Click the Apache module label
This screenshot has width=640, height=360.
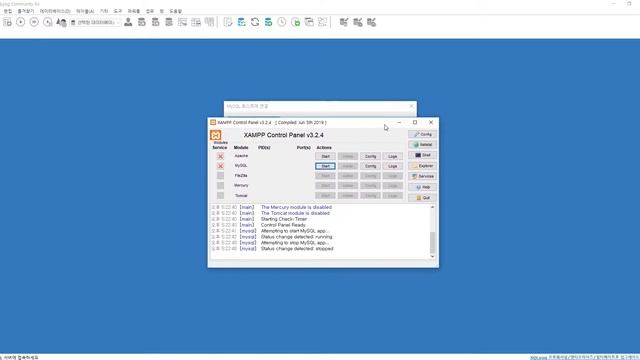pos(241,156)
